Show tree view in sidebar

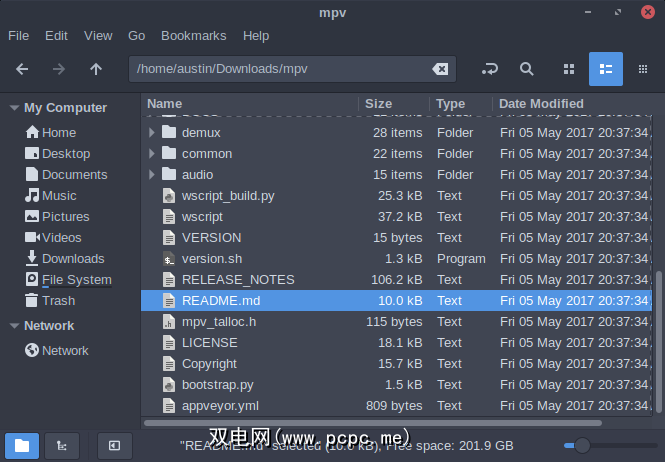pyautogui.click(x=62, y=446)
